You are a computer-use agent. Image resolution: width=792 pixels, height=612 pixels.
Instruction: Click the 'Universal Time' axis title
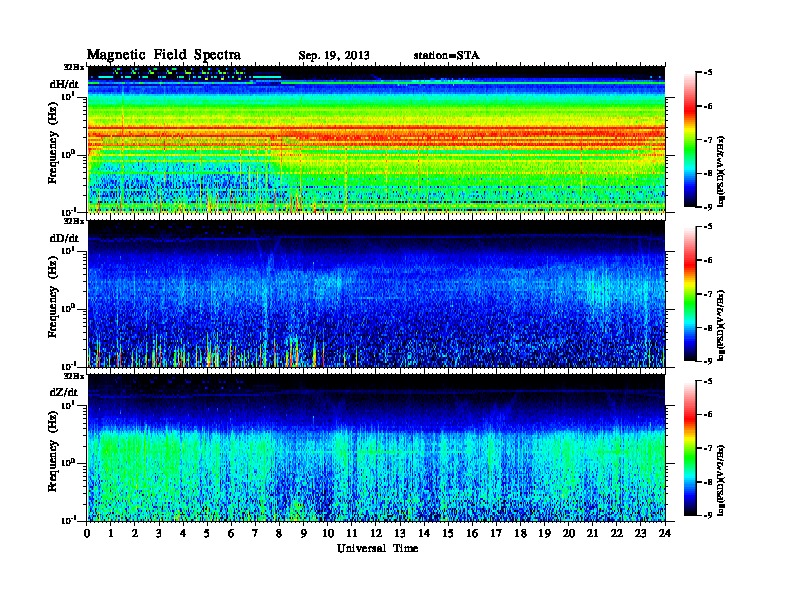377,548
